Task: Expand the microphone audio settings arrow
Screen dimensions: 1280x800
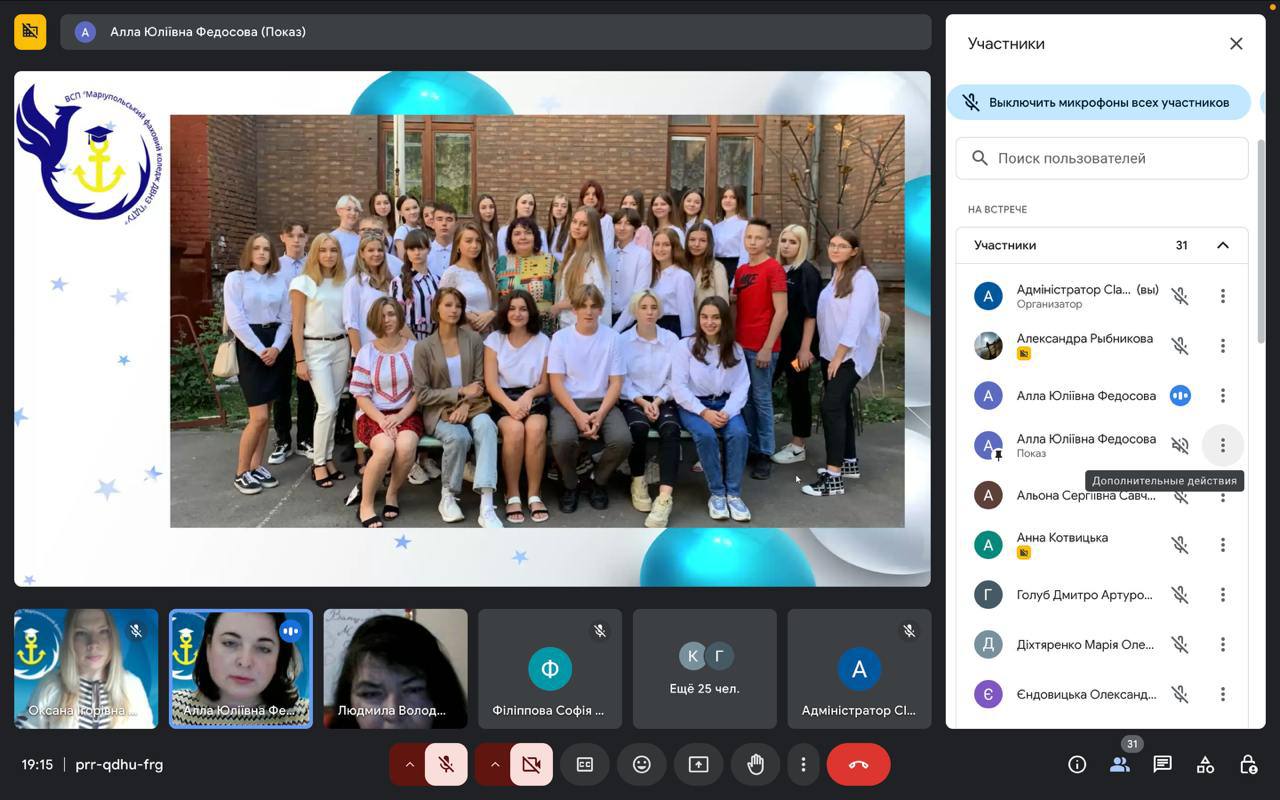Action: [x=409, y=764]
